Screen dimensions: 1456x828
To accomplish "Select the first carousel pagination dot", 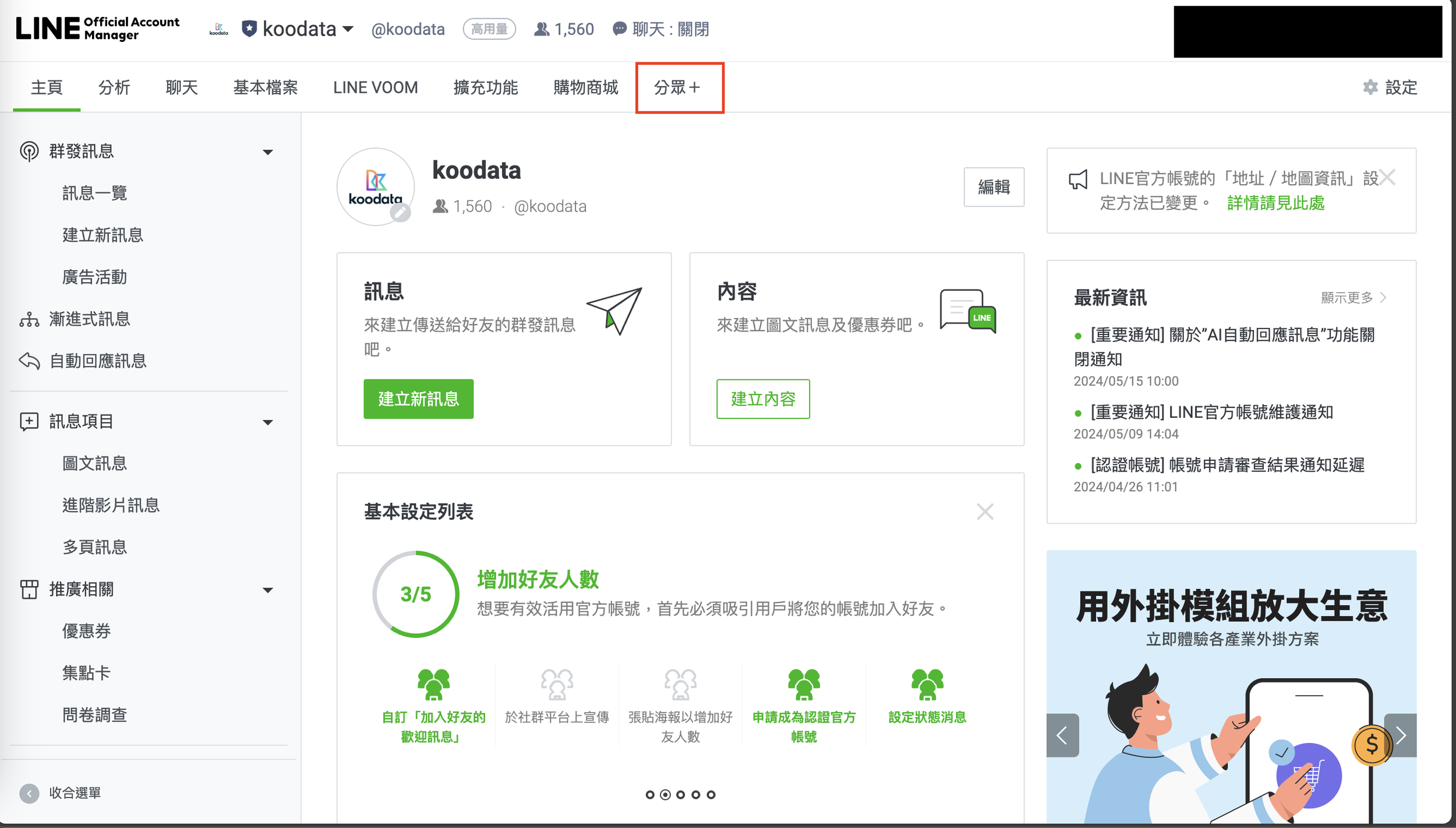I will tap(650, 795).
